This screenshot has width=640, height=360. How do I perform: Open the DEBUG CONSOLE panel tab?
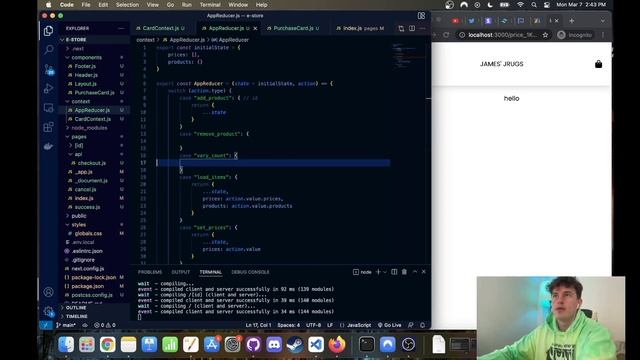pyautogui.click(x=250, y=272)
